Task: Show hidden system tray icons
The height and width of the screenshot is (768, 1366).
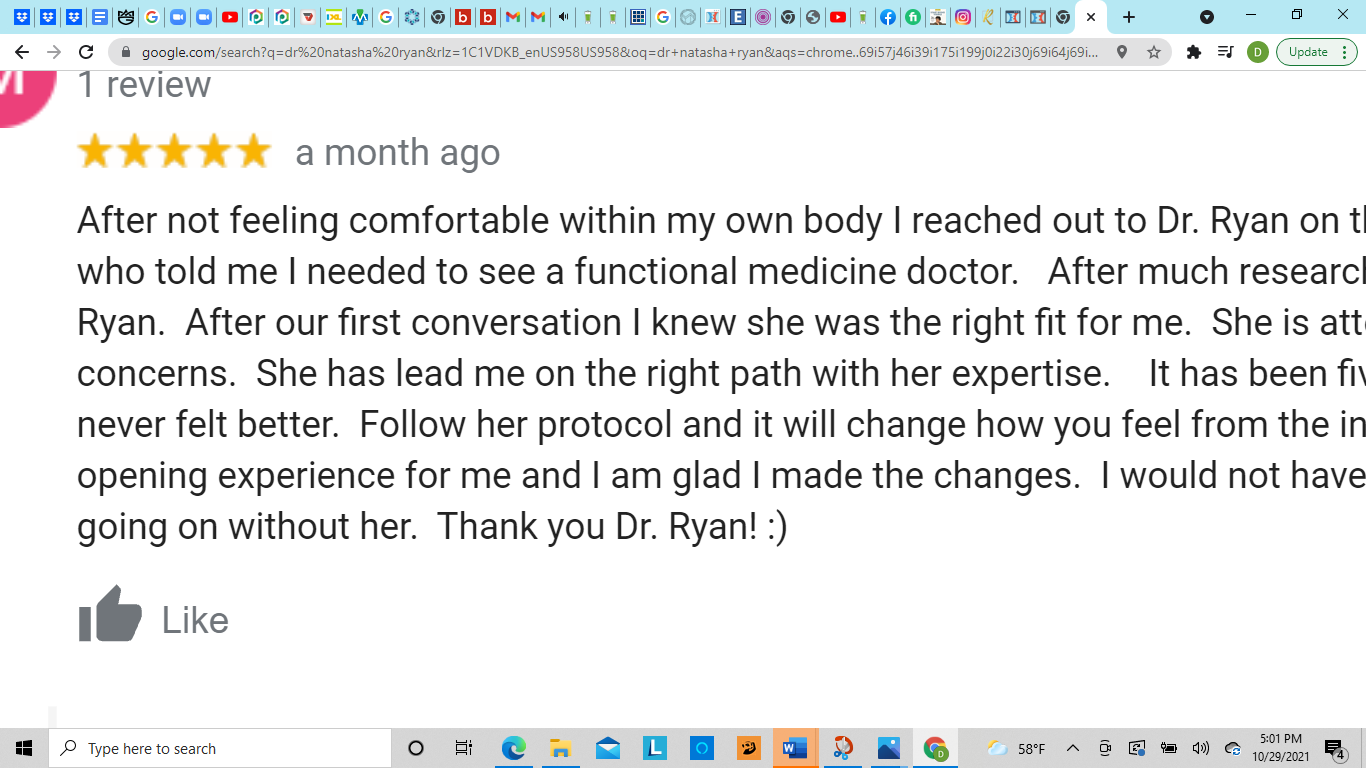Action: (1072, 748)
